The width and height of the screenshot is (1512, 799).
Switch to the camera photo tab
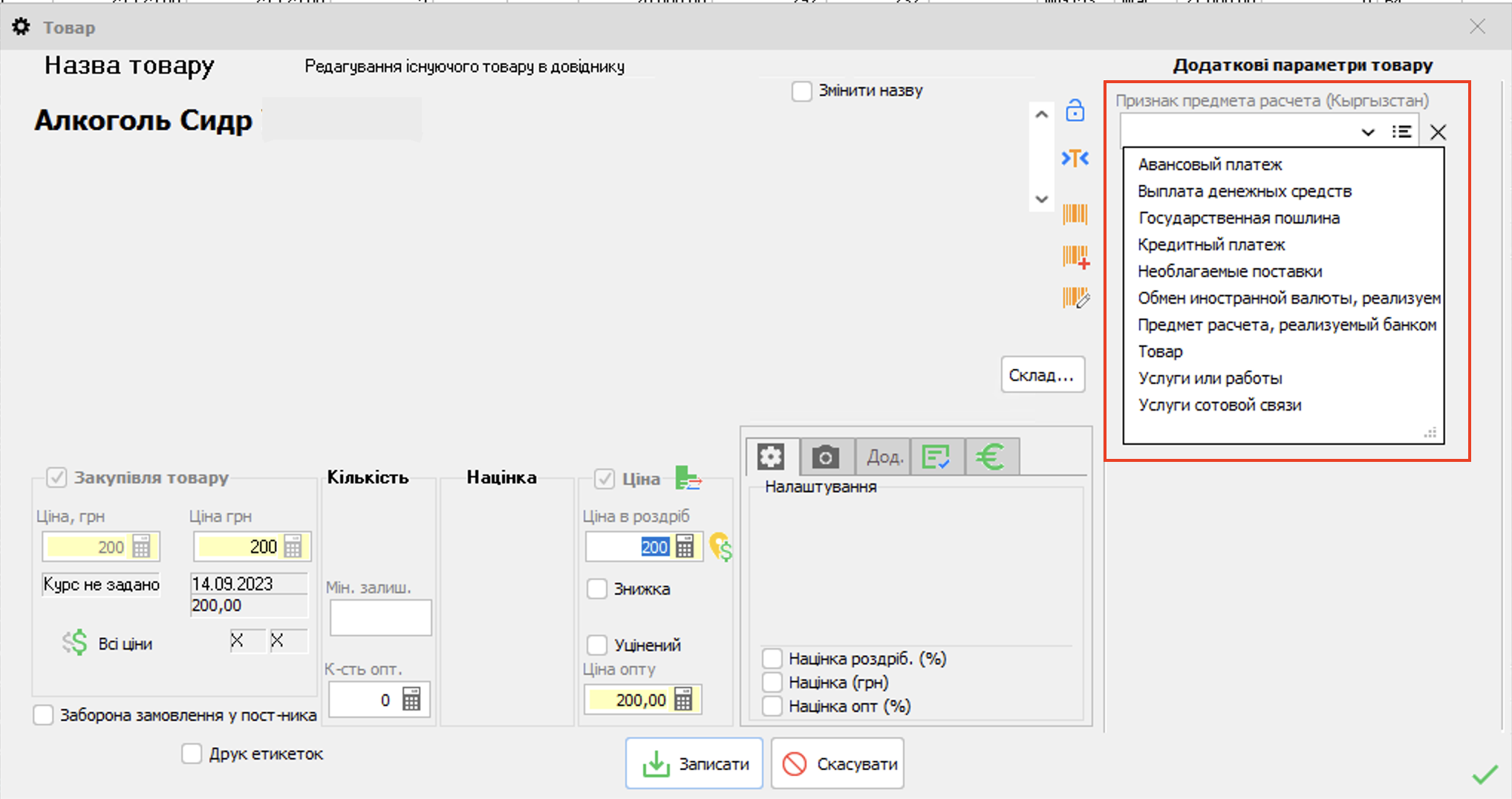click(x=825, y=457)
